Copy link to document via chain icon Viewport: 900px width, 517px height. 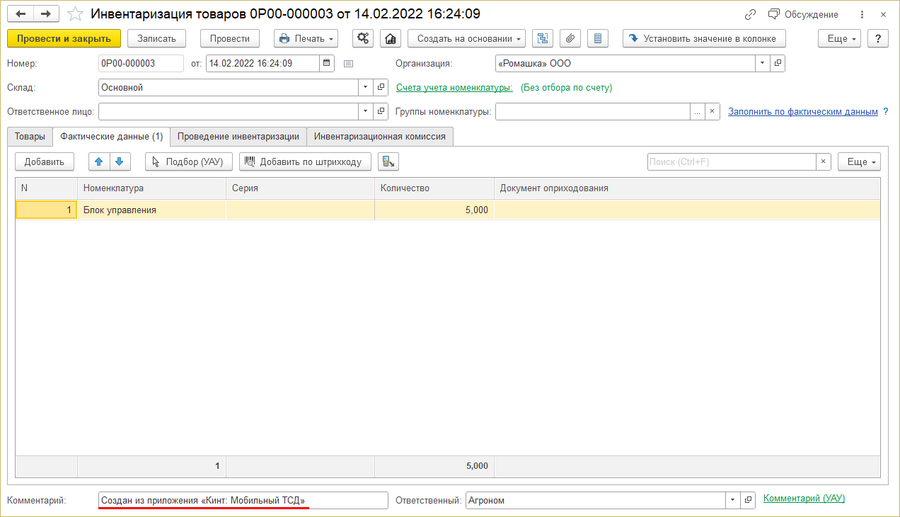tap(750, 14)
